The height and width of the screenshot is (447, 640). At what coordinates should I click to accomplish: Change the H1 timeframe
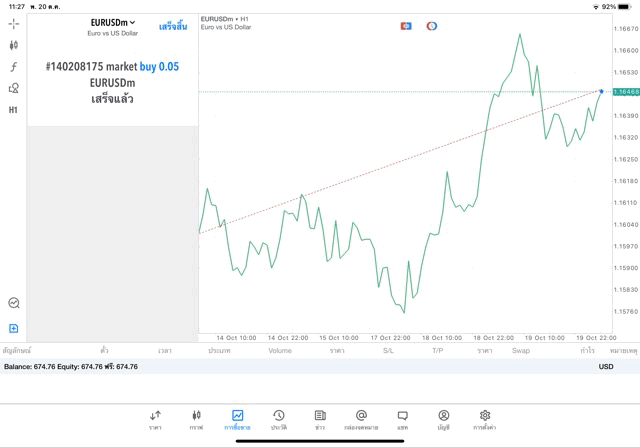point(13,110)
